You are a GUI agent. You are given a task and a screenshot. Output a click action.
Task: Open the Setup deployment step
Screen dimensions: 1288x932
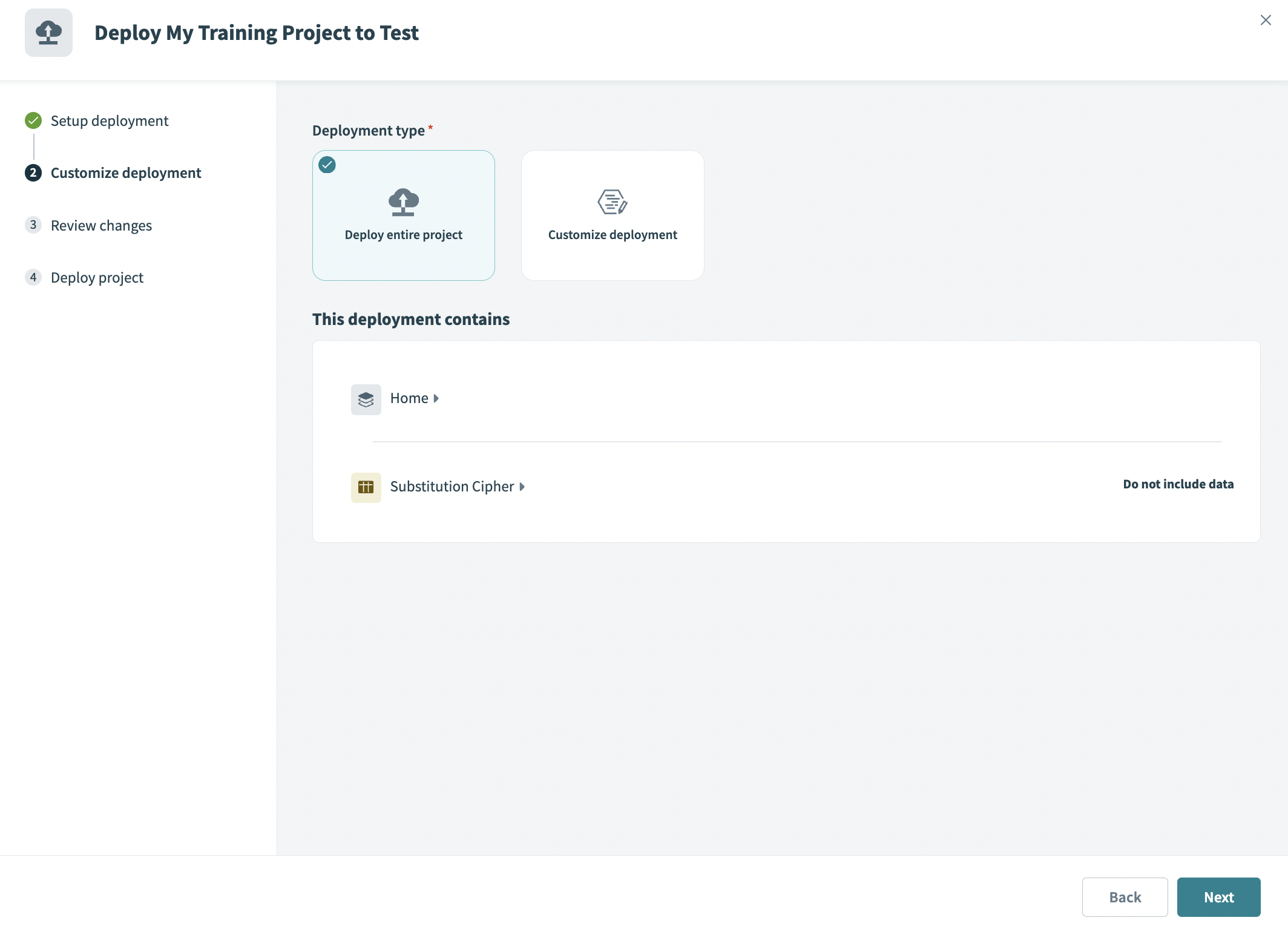(110, 120)
